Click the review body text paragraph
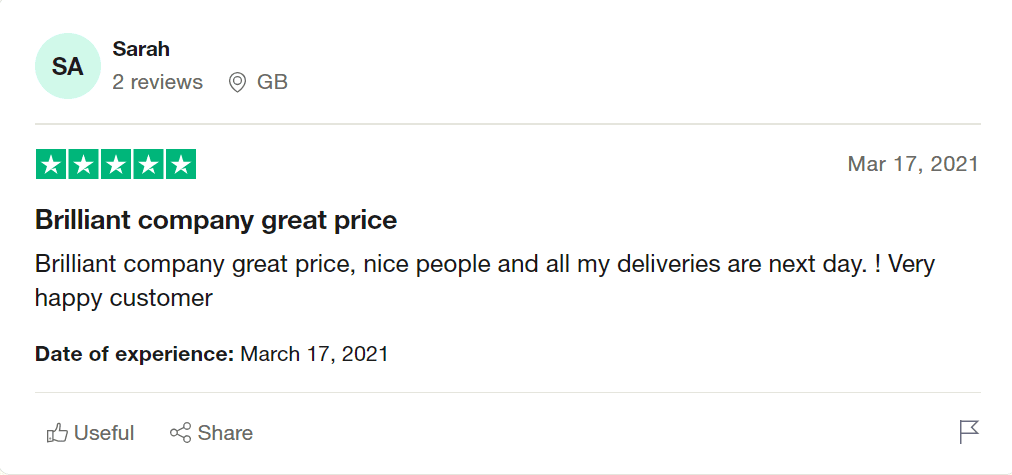The height and width of the screenshot is (475, 1012). click(x=484, y=281)
